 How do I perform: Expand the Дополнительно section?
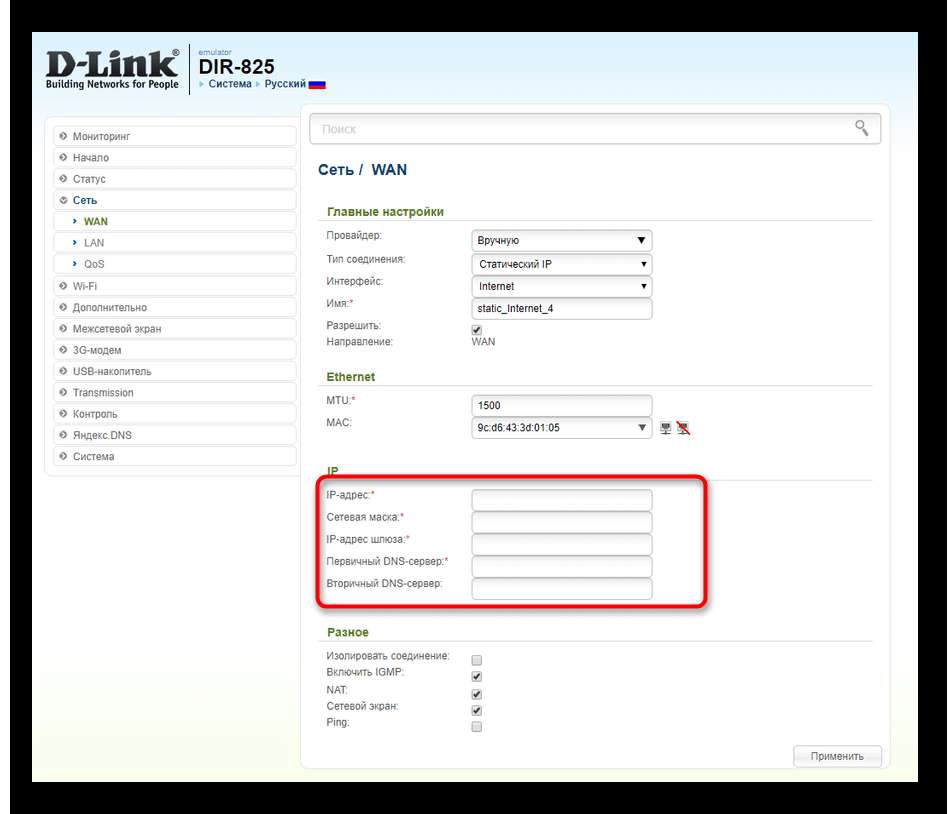174,307
